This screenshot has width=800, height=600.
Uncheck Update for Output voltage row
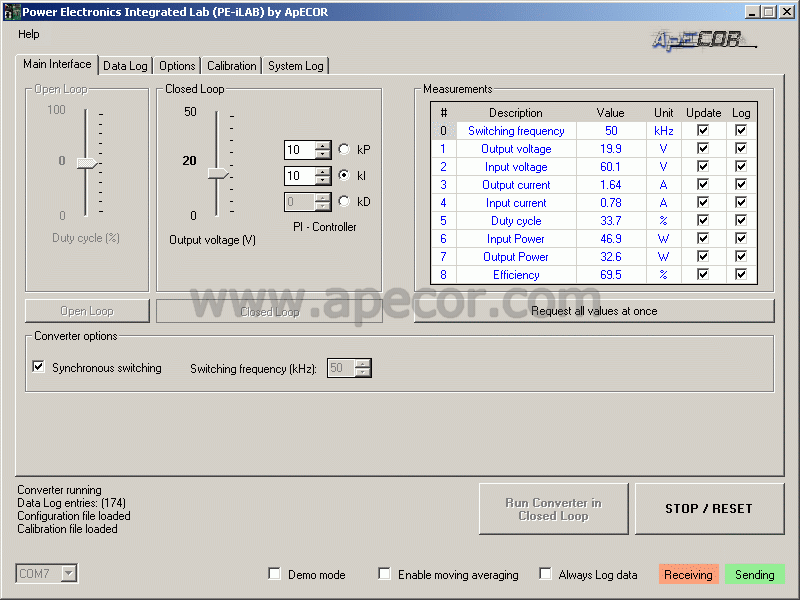click(x=703, y=148)
